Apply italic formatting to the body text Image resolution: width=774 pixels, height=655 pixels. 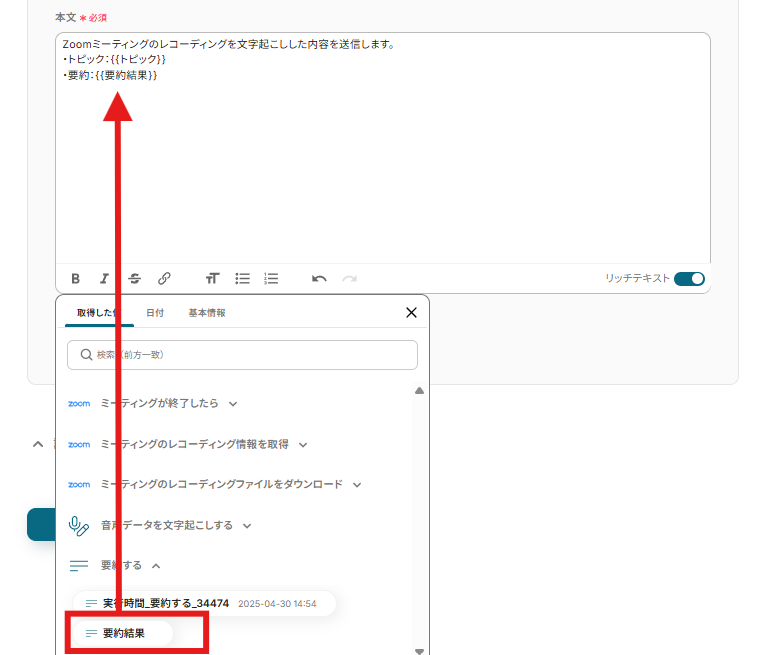[104, 279]
